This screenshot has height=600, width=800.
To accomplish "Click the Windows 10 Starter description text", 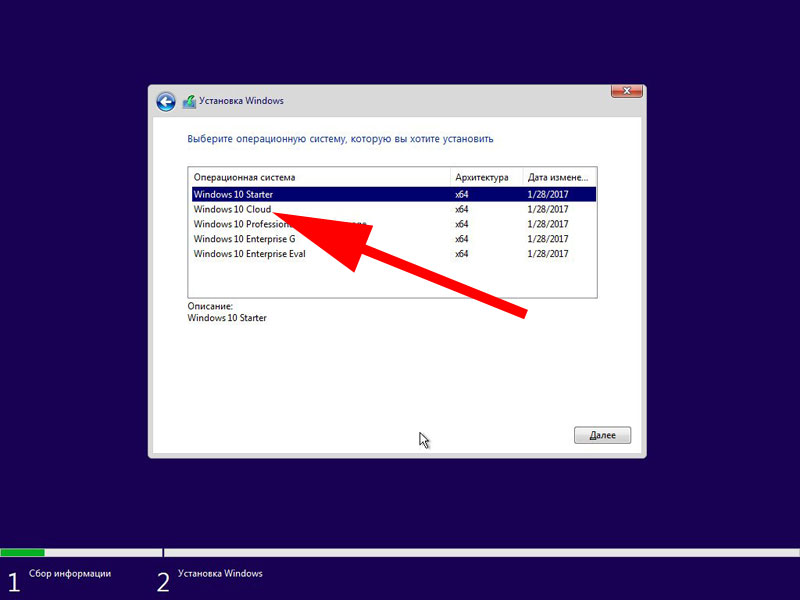I will coord(227,317).
